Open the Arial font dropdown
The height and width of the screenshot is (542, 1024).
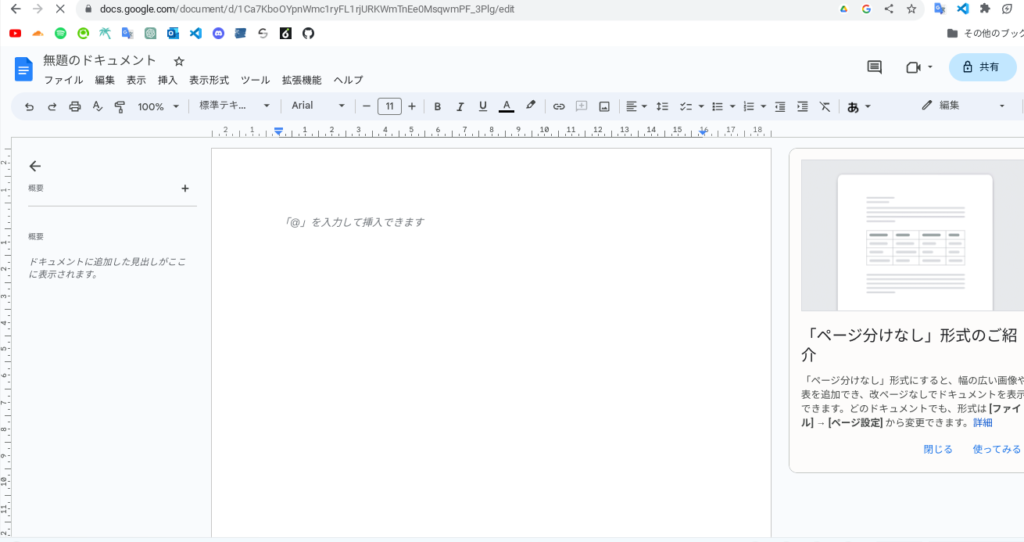click(x=318, y=106)
